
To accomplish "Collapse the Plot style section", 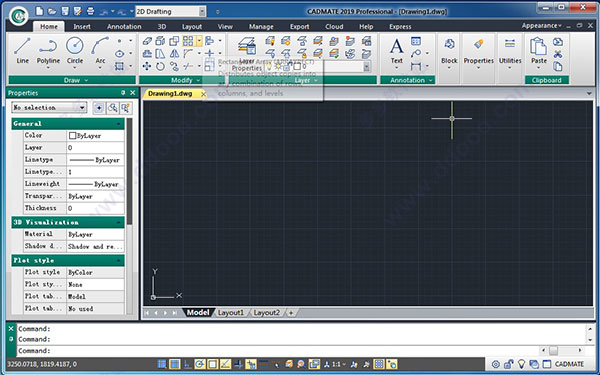I will tap(119, 261).
